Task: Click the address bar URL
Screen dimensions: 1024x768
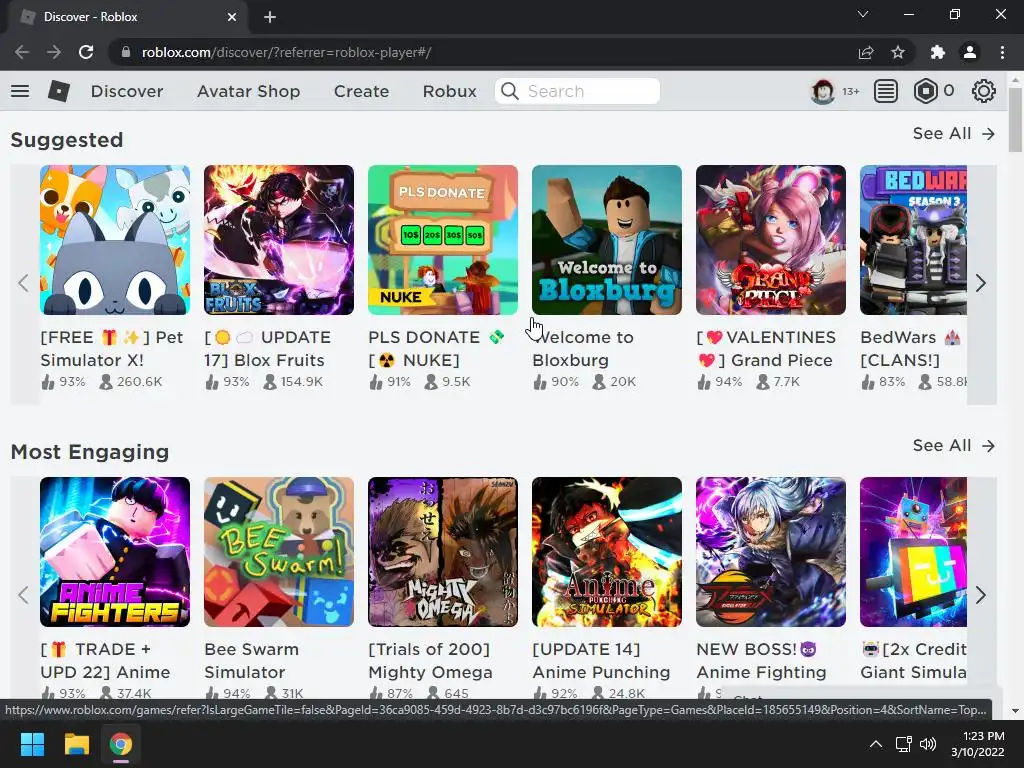Action: point(286,52)
